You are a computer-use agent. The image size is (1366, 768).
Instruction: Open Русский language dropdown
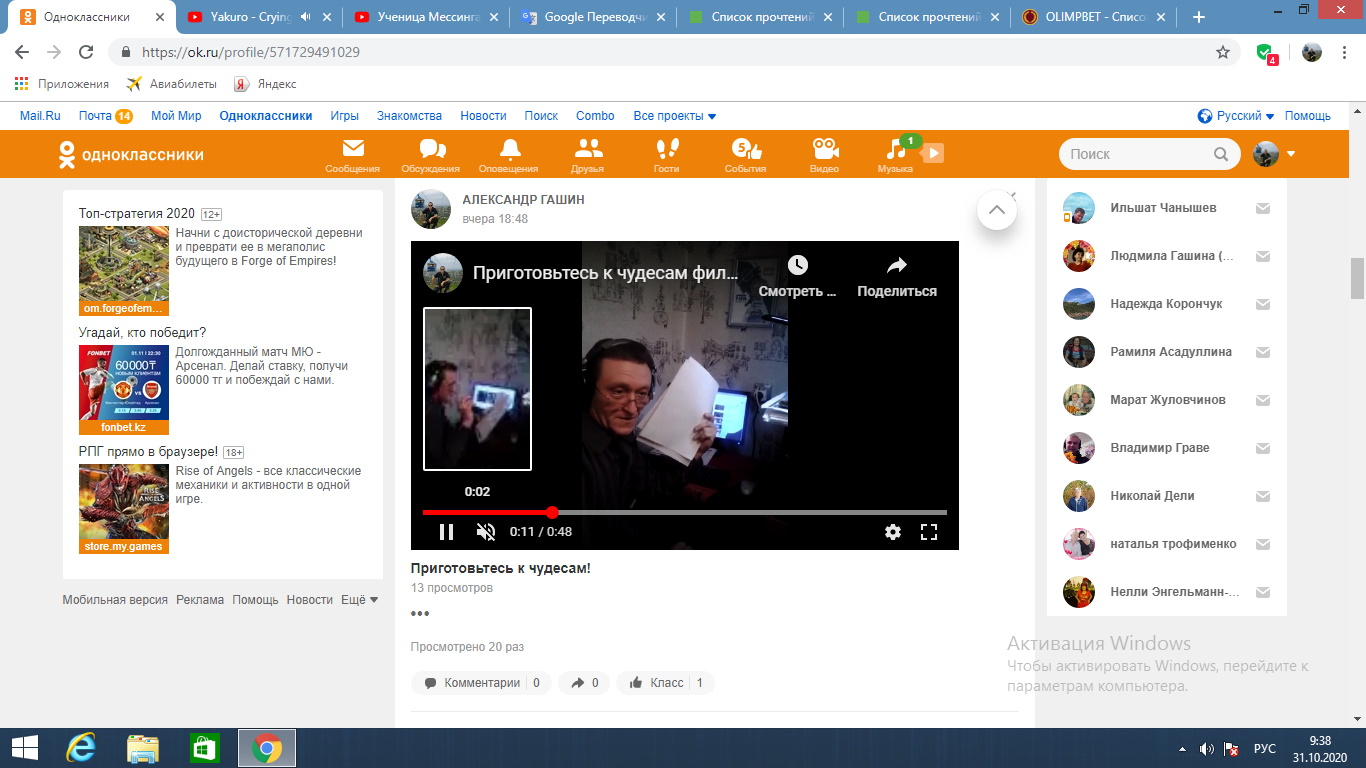[x=1236, y=116]
